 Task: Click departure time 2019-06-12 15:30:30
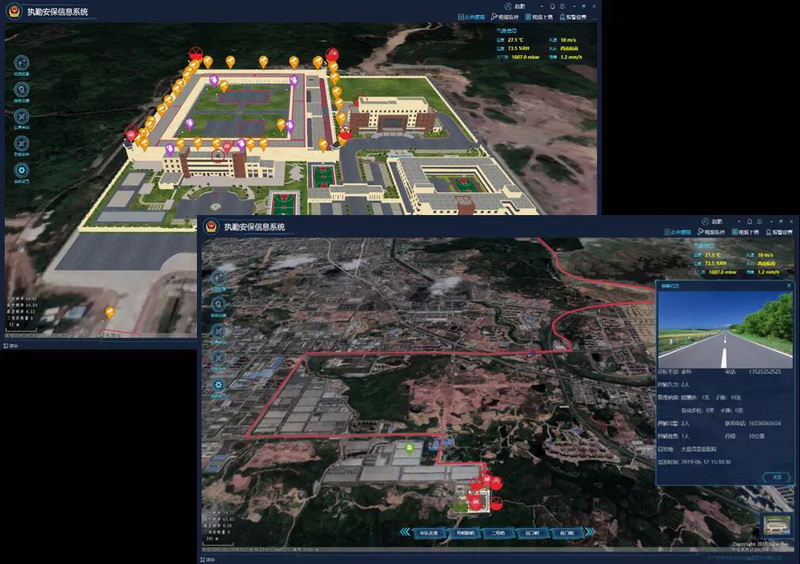tap(708, 461)
